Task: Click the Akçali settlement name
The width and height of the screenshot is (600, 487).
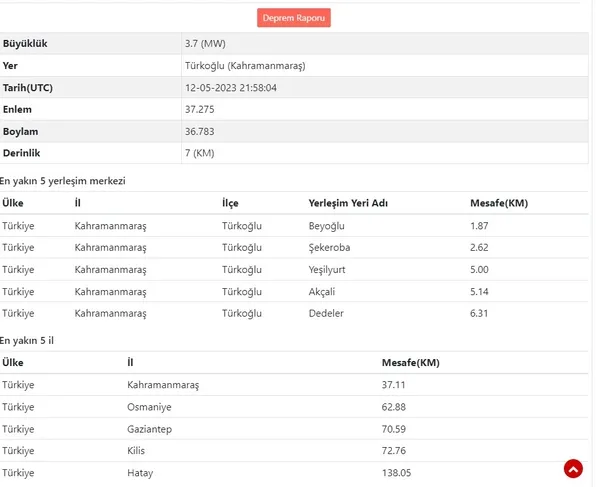Action: [322, 292]
